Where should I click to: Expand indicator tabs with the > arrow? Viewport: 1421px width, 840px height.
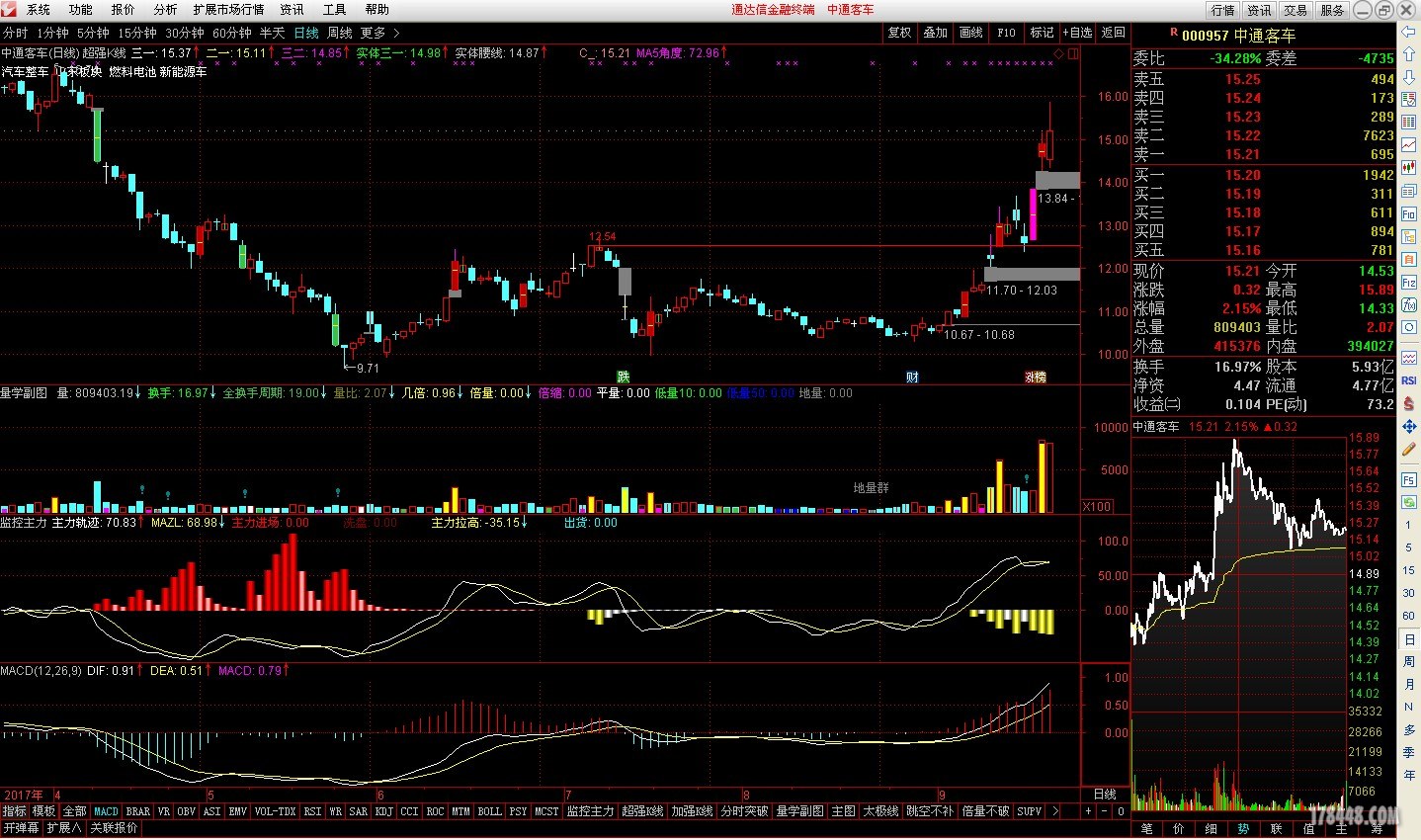[x=1055, y=811]
